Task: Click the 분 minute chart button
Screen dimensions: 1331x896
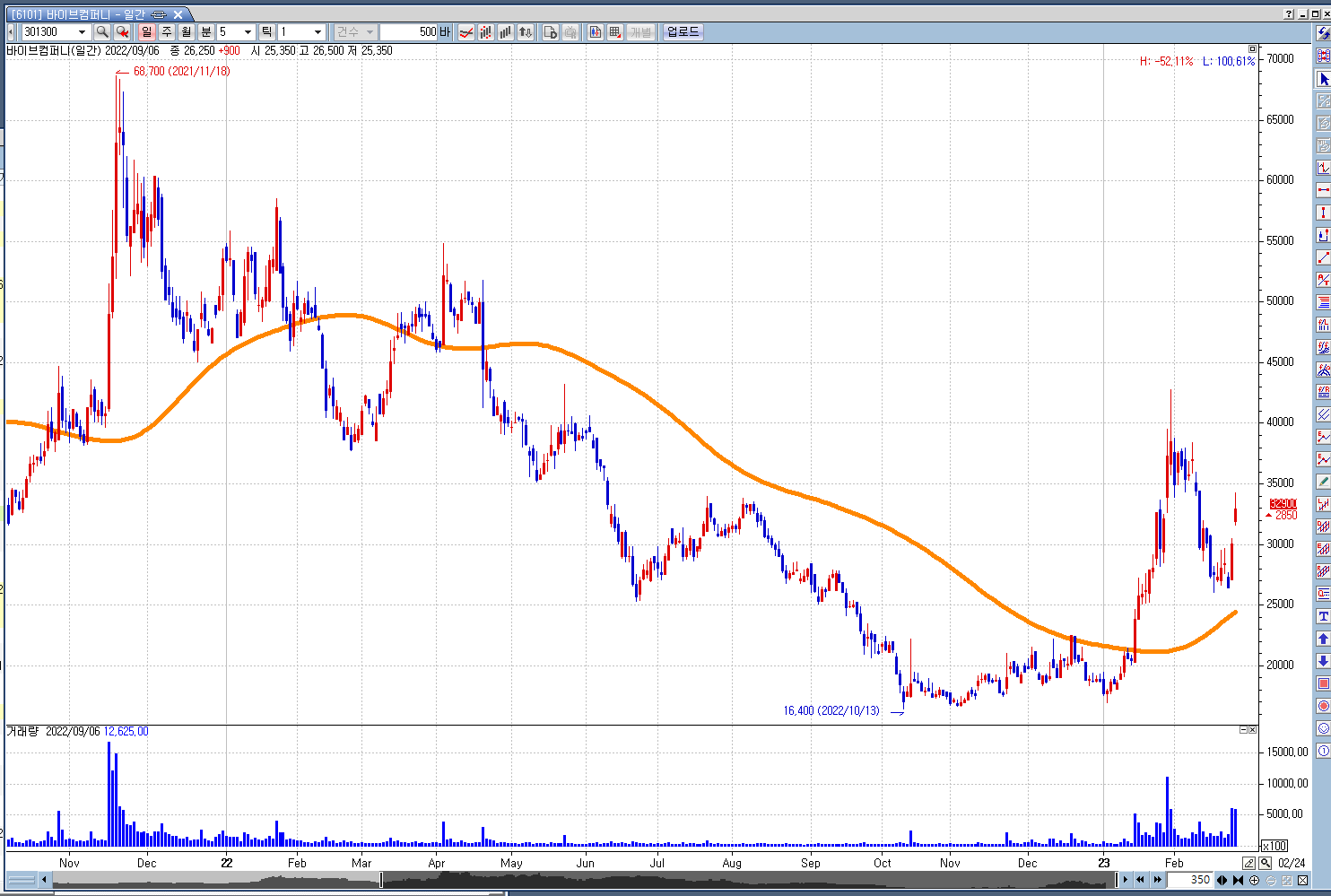Action: click(x=206, y=32)
